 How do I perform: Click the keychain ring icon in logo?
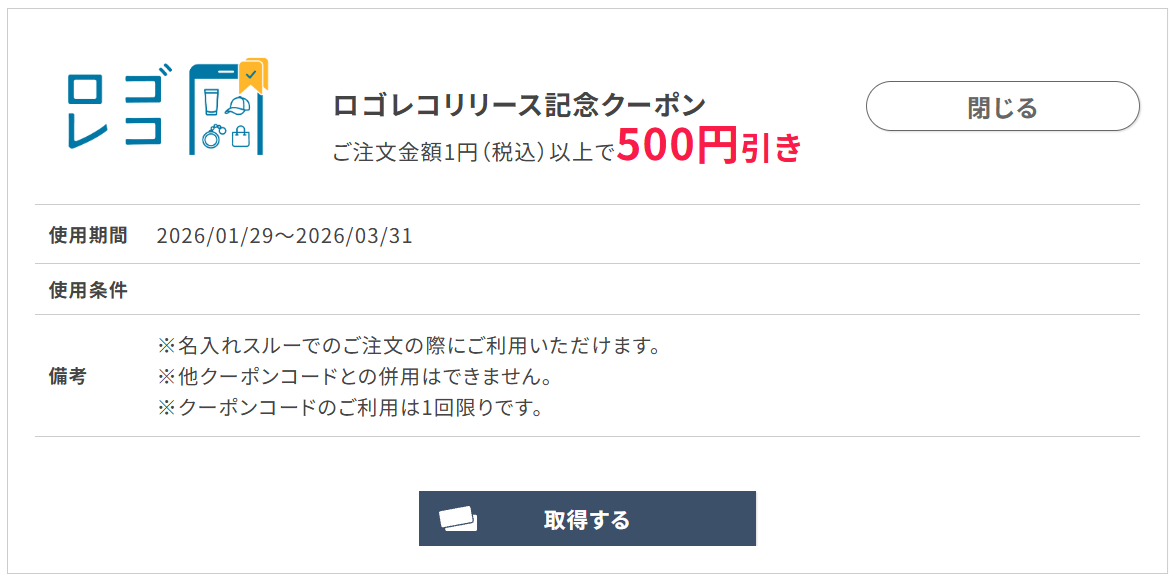(x=212, y=135)
